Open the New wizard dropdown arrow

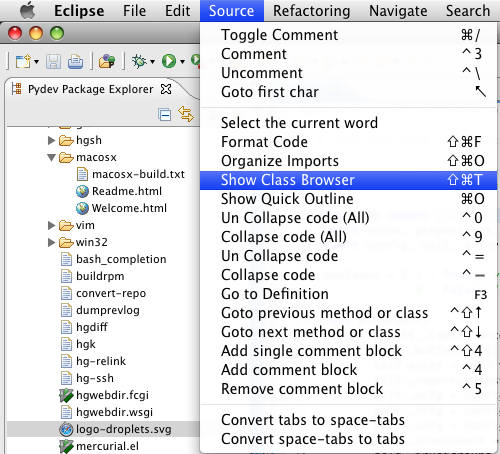tap(36, 62)
